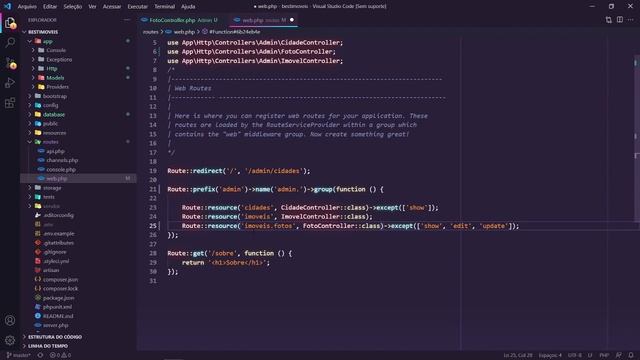
Task: Open the Run and Debug view
Action: [x=10, y=82]
